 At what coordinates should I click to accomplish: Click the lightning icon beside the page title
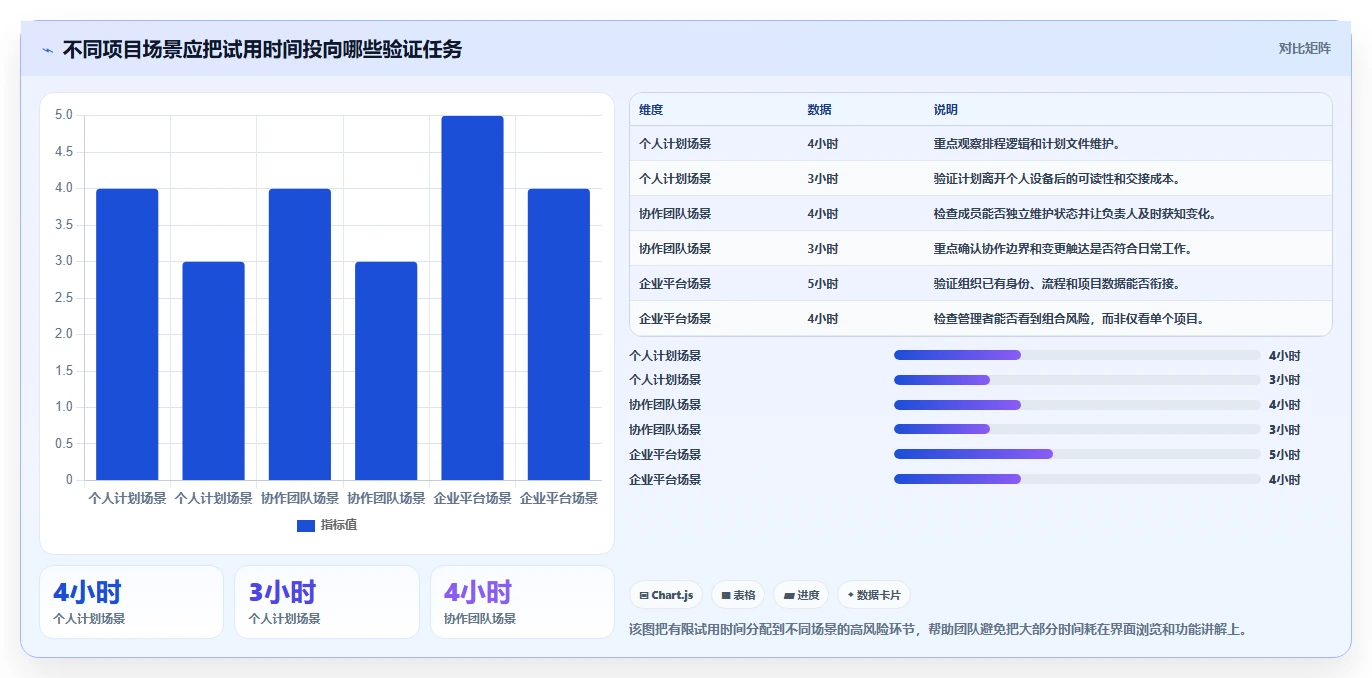click(x=47, y=50)
